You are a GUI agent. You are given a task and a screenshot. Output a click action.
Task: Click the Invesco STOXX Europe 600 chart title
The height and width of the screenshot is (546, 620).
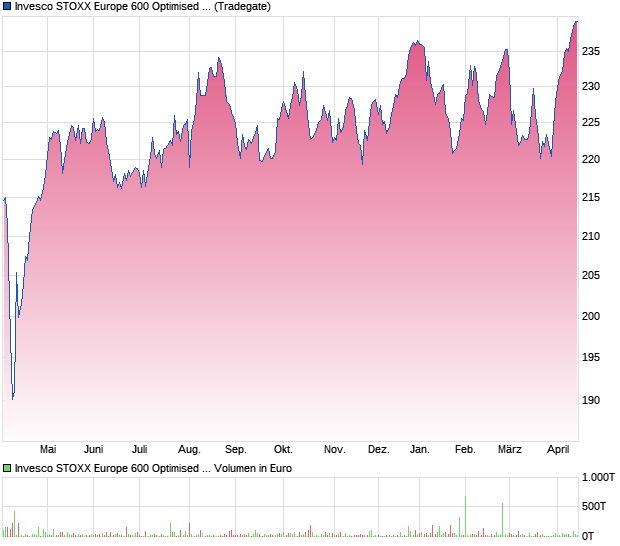pyautogui.click(x=142, y=6)
